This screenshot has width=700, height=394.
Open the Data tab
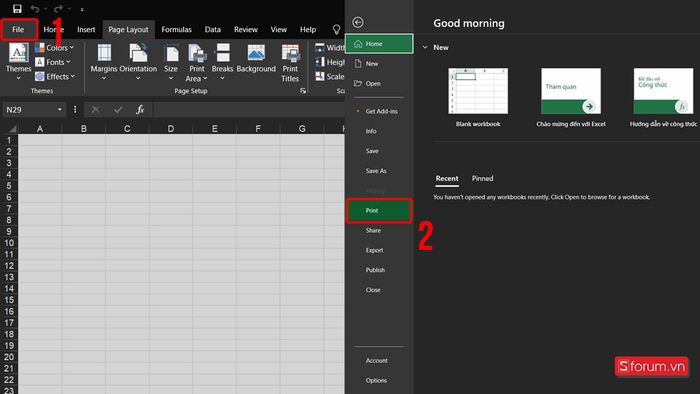[x=212, y=29]
